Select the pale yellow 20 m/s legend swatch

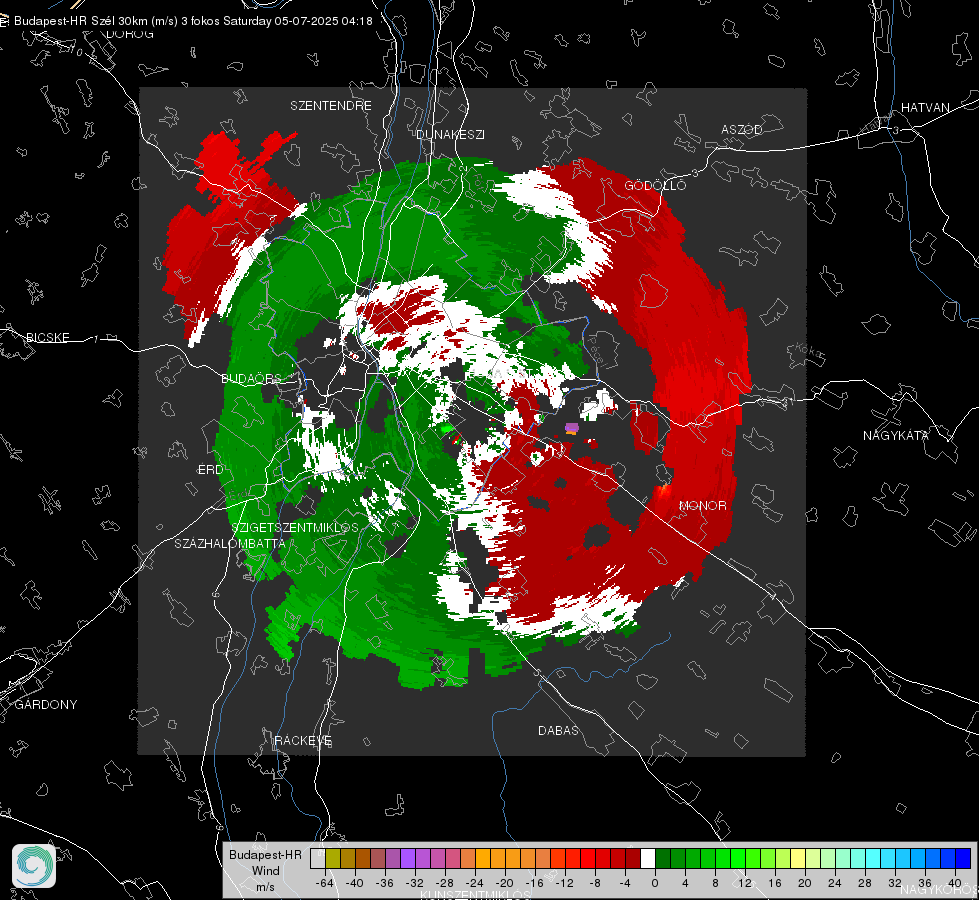[x=798, y=858]
